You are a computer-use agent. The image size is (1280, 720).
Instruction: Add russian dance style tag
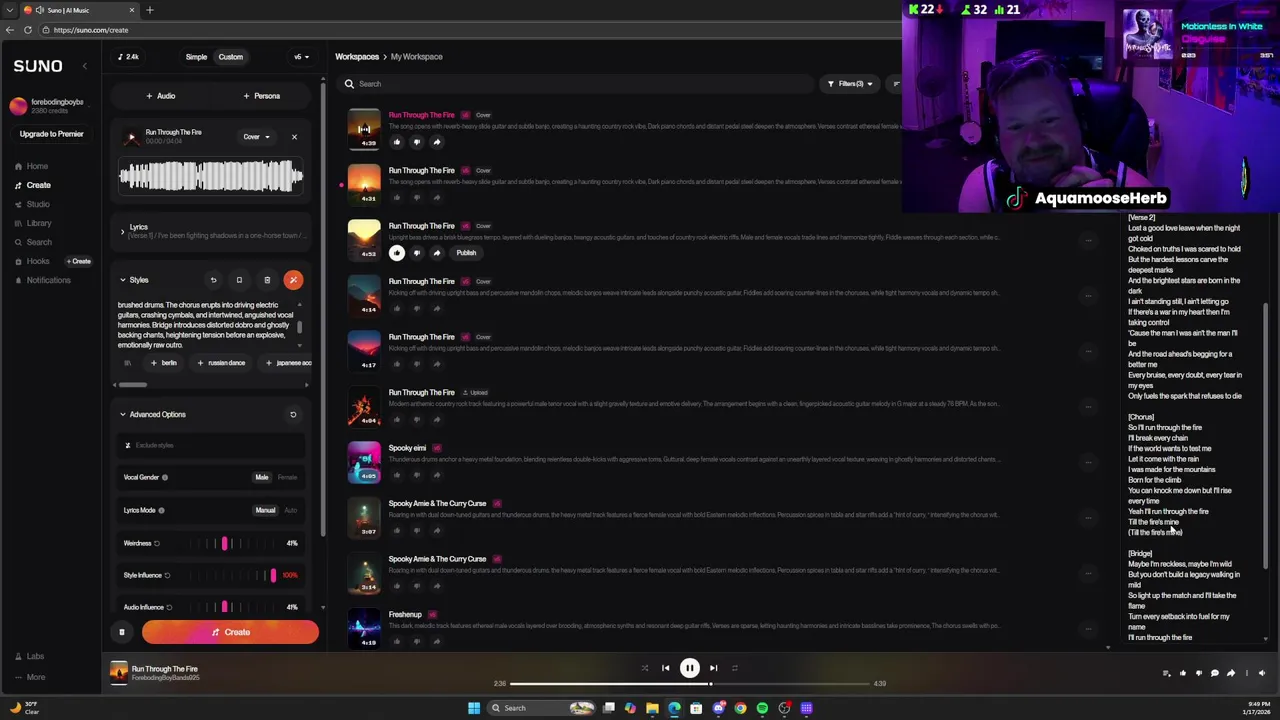click(221, 363)
